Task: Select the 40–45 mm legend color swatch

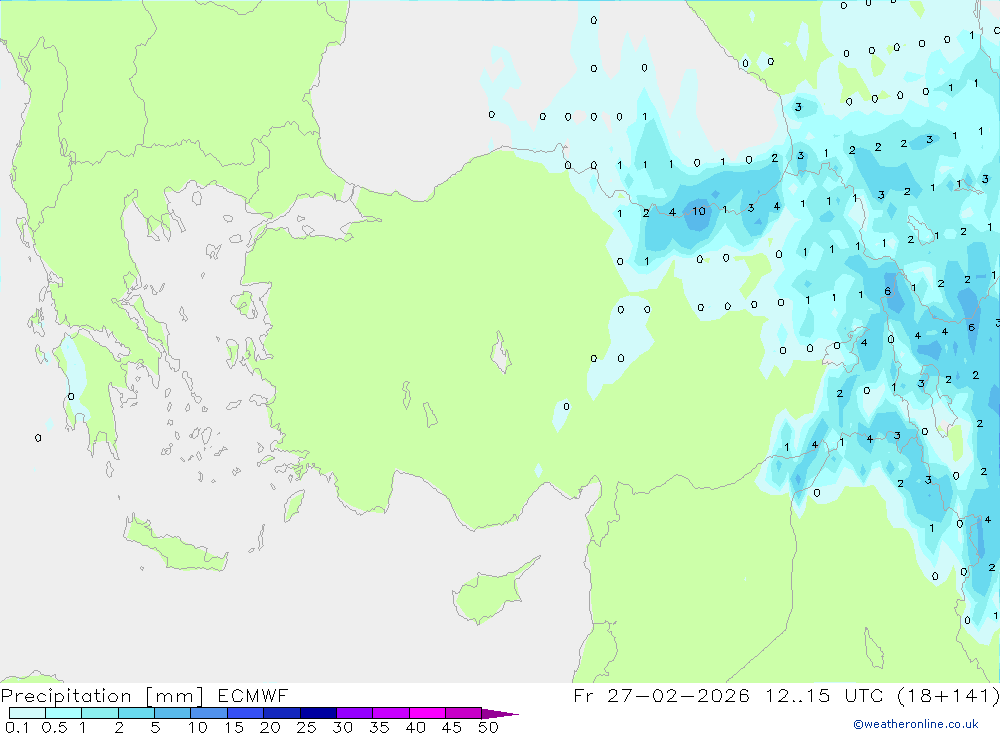Action: point(427,713)
